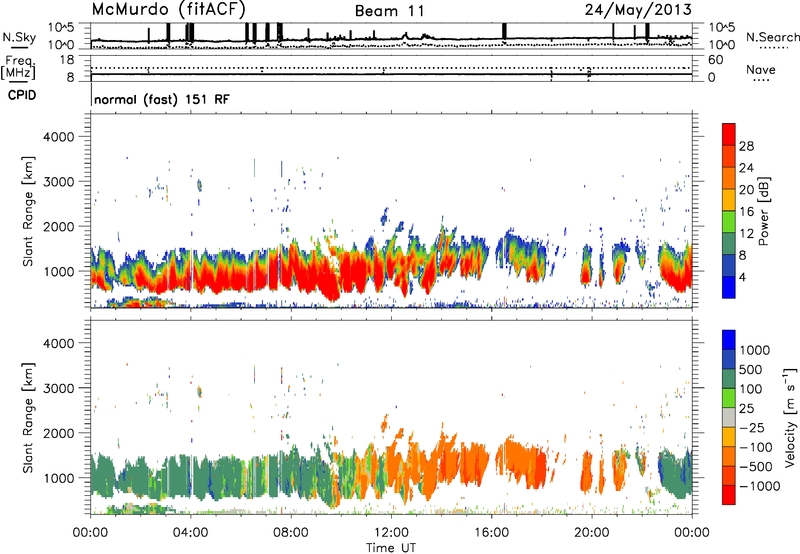This screenshot has height=554, width=800.
Task: Pick the 4–8 dB dark blue Power swatch
Action: click(729, 266)
